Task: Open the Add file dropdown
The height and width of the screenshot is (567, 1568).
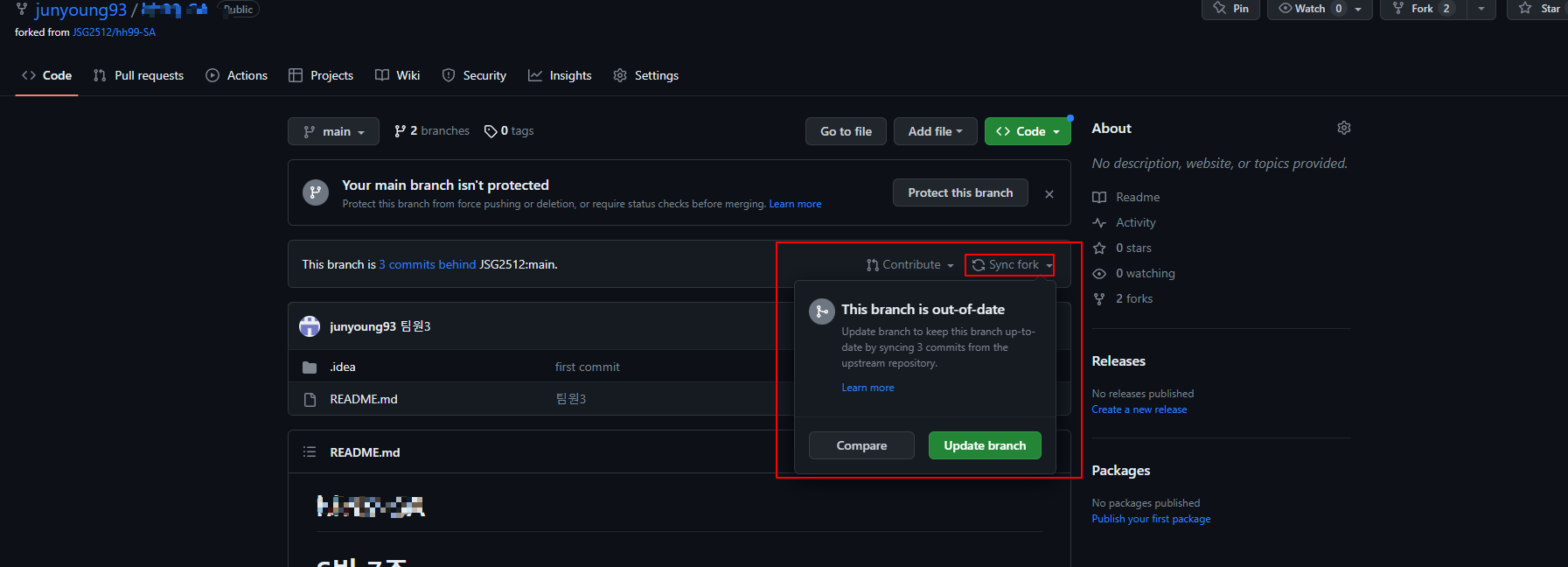Action: coord(935,131)
